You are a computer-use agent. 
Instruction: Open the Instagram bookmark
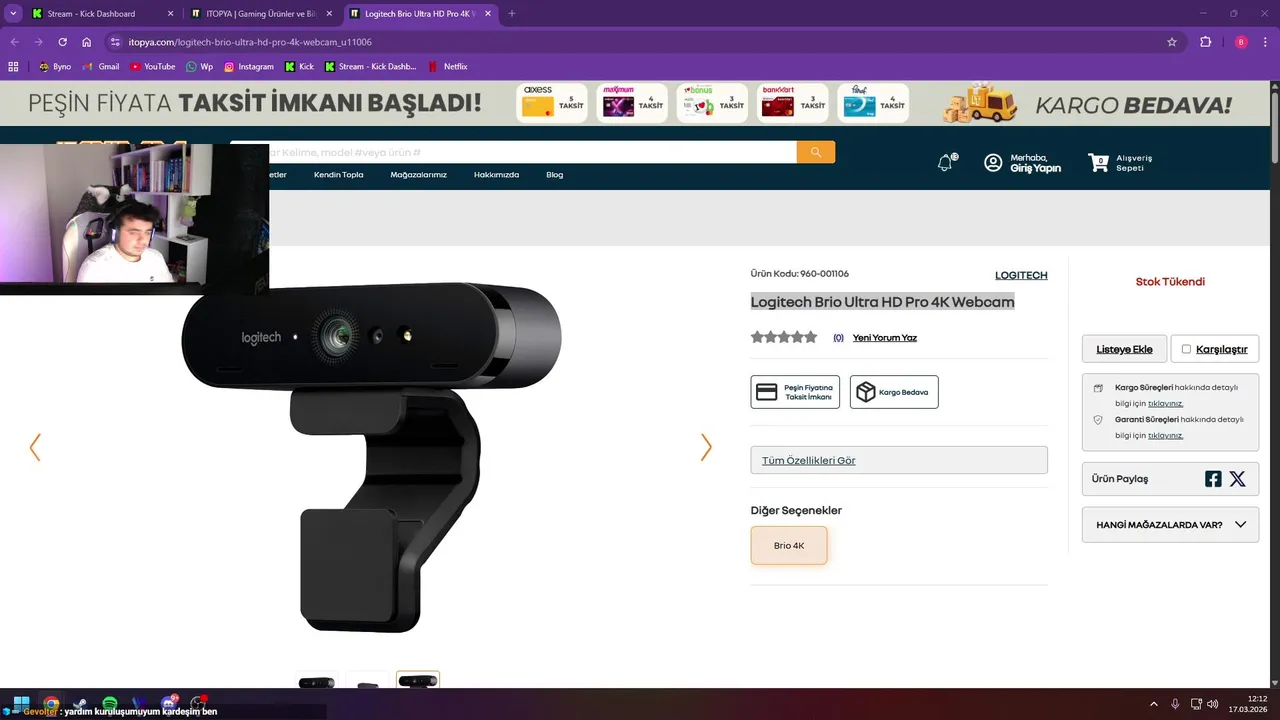click(x=248, y=67)
